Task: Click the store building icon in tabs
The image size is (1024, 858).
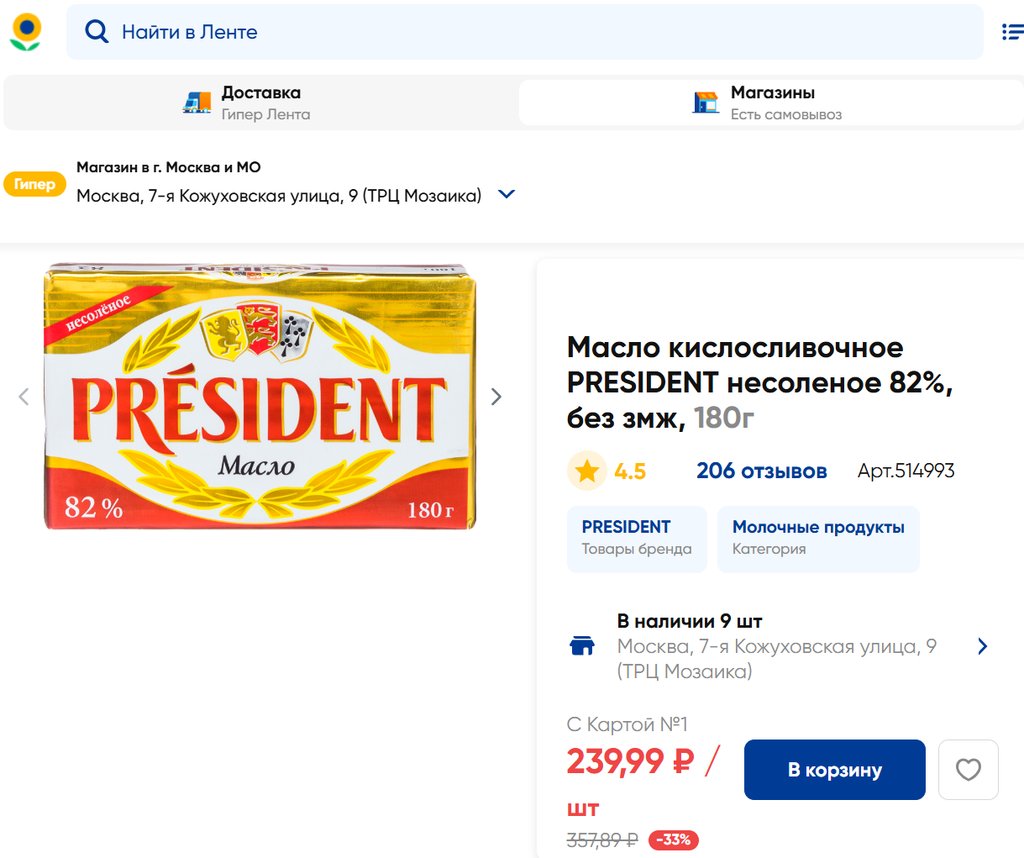Action: (x=706, y=102)
